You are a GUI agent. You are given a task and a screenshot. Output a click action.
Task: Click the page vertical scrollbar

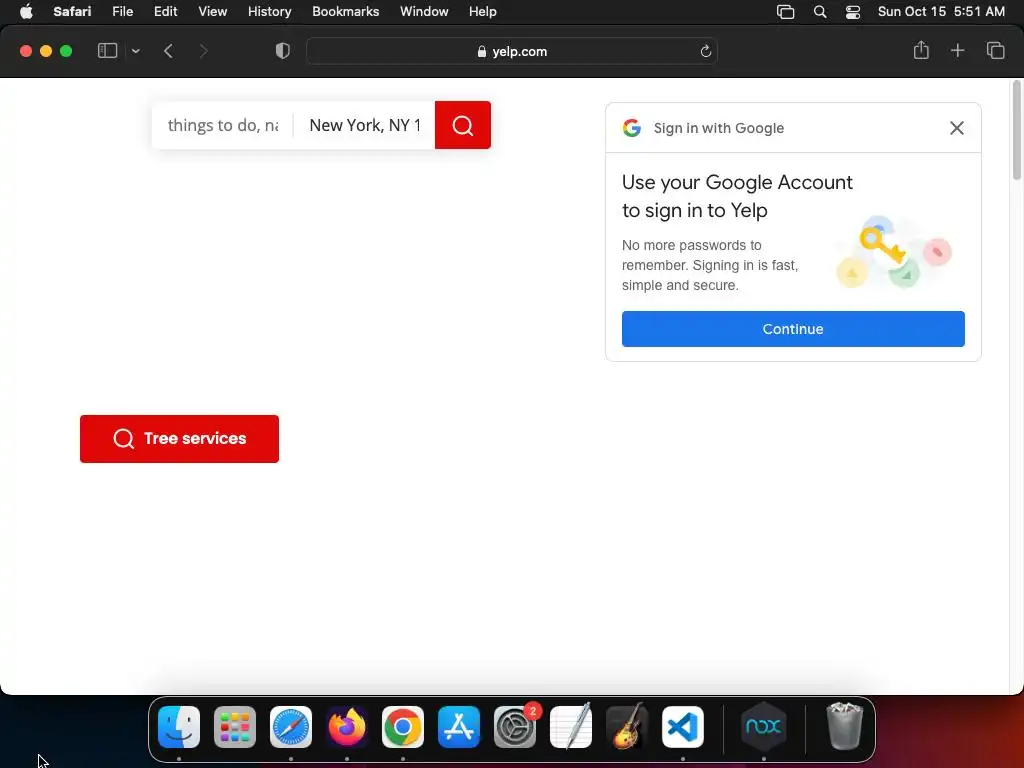coord(1017,129)
